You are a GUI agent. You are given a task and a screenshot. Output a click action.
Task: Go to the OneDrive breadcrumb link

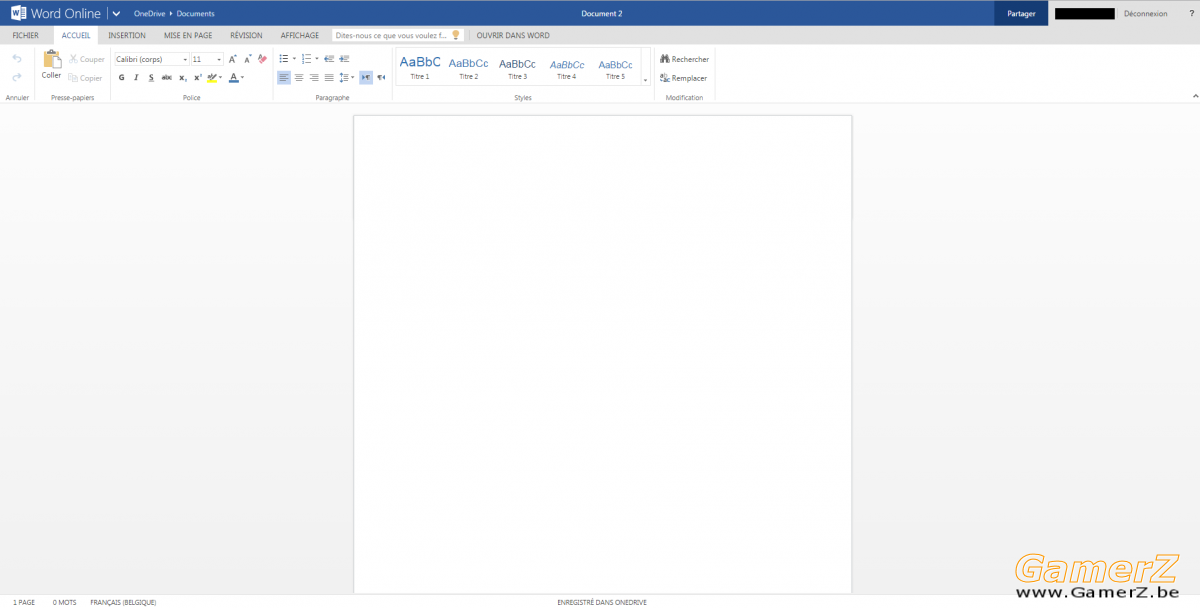coord(149,14)
